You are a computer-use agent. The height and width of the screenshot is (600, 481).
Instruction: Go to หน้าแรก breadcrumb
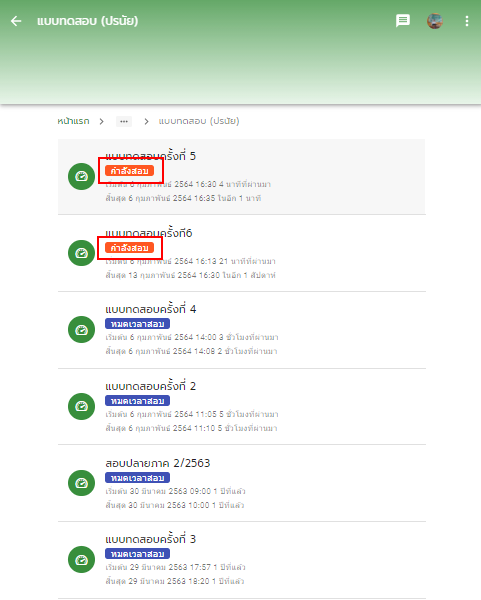click(73, 121)
